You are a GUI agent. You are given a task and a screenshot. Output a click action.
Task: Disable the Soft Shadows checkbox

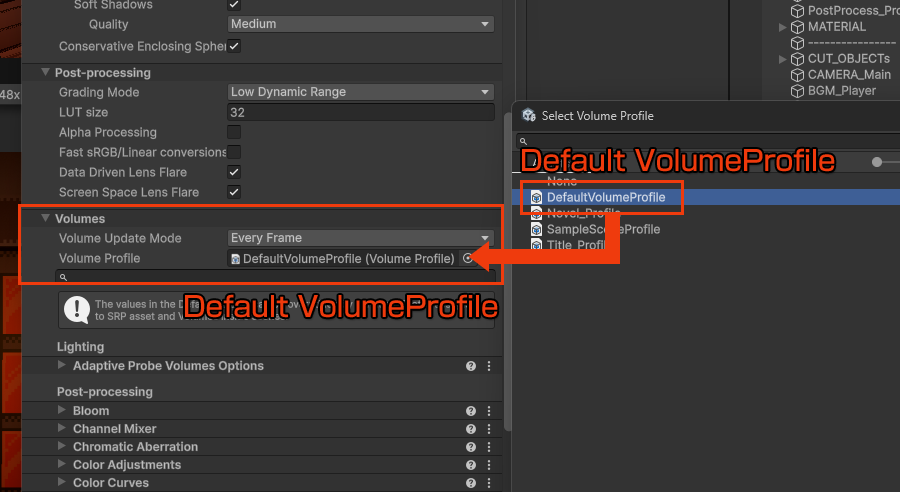point(234,5)
